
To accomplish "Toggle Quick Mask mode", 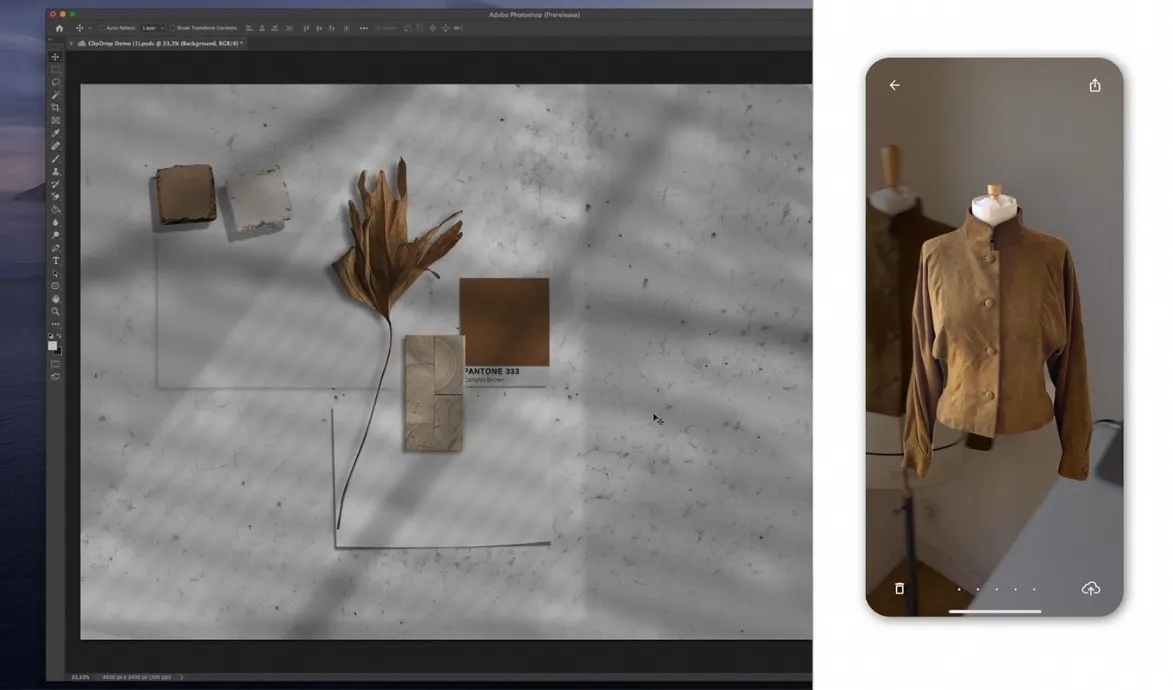I will [x=55, y=364].
